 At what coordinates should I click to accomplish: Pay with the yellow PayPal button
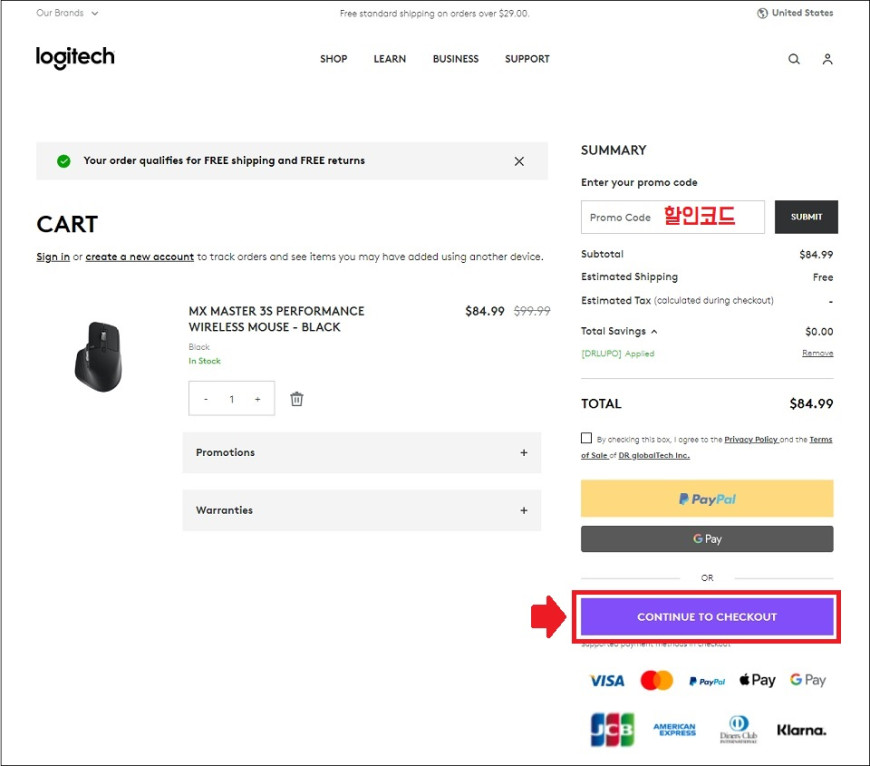click(x=707, y=499)
